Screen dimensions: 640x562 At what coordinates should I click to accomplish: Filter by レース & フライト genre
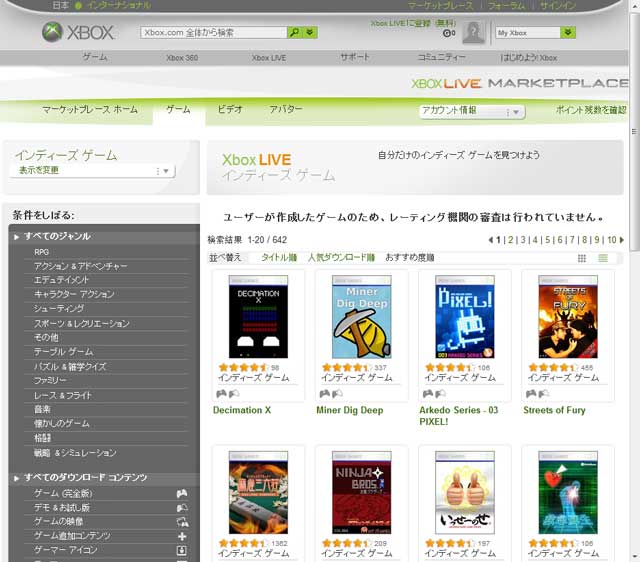63,395
